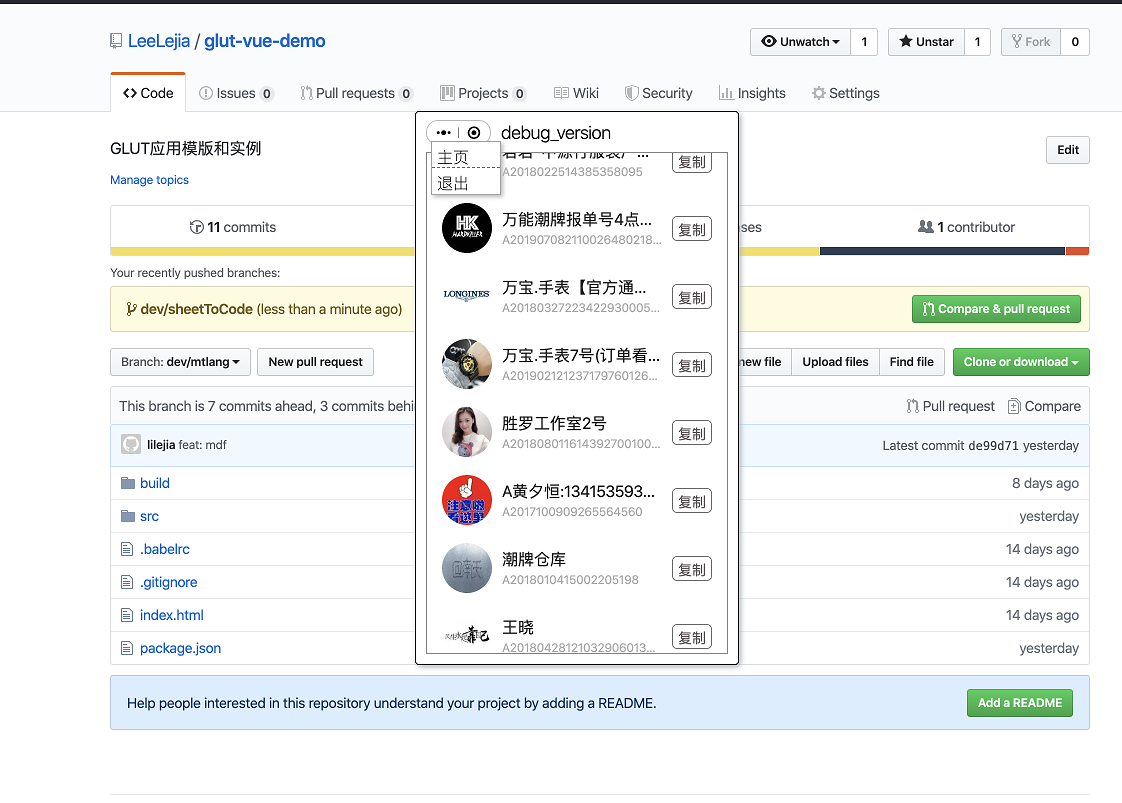Click the Upload files button
Image resolution: width=1122 pixels, height=803 pixels.
pyautogui.click(x=835, y=362)
